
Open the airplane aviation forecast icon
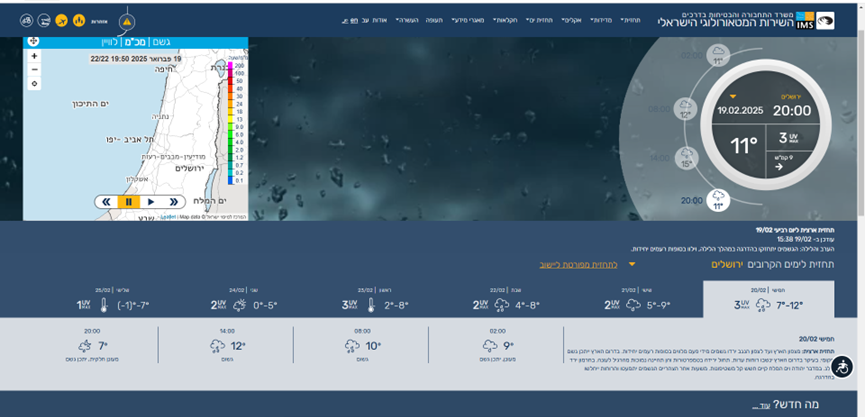[x=61, y=20]
